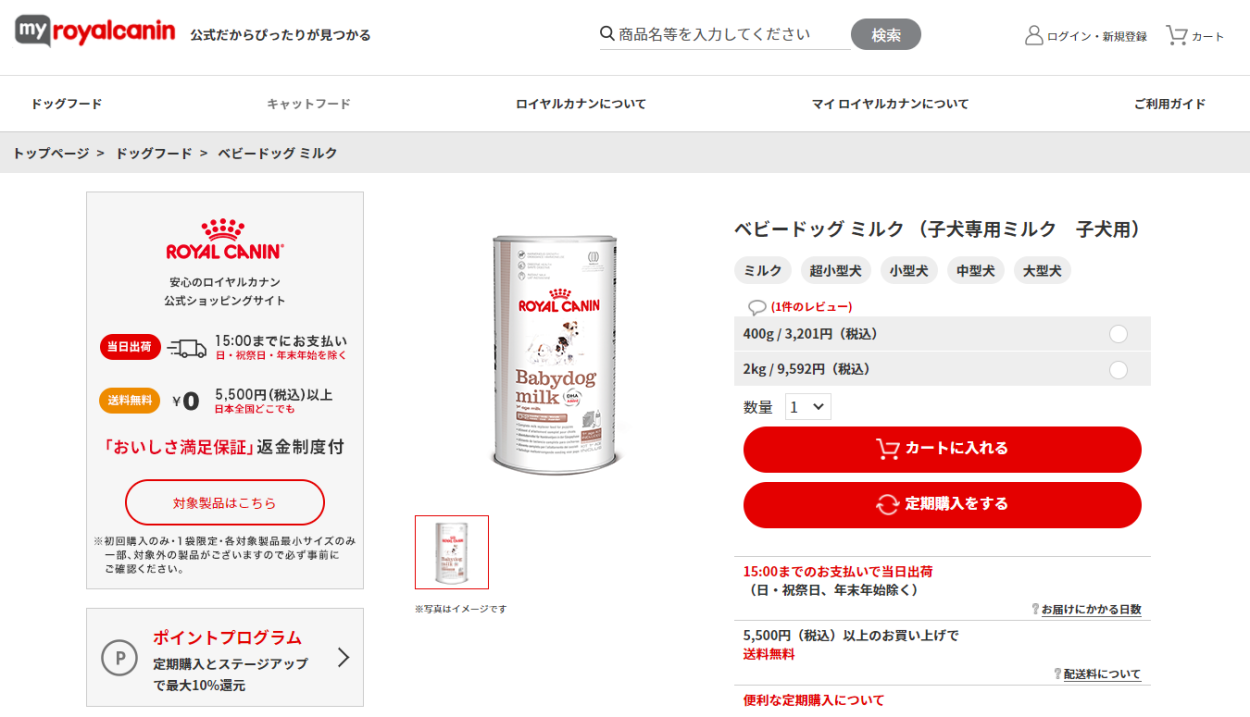This screenshot has height=717, width=1250.
Task: Open the login user icon
Action: coord(1034,35)
